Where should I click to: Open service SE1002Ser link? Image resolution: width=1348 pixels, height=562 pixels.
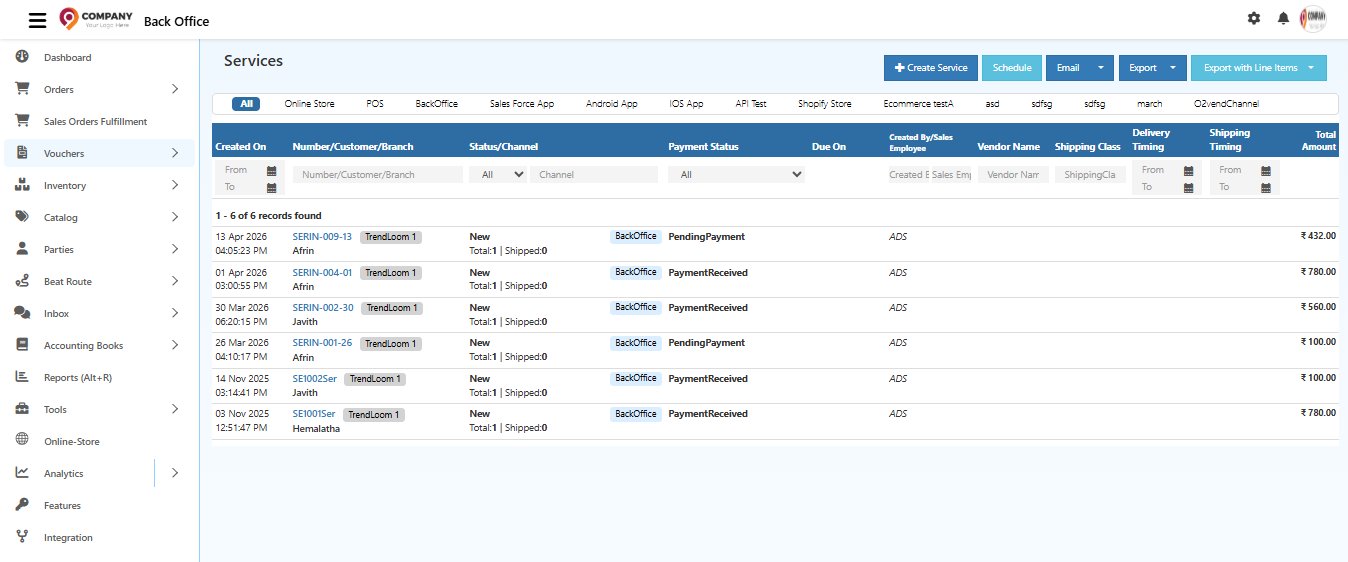tap(314, 378)
